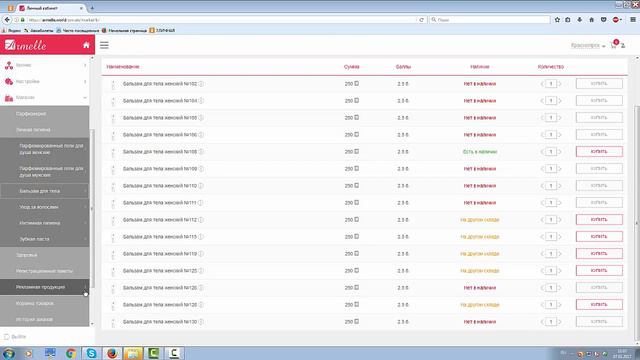The image size is (640, 360).
Task: Buy Бальзам для тела женский №119
Action: tap(599, 253)
